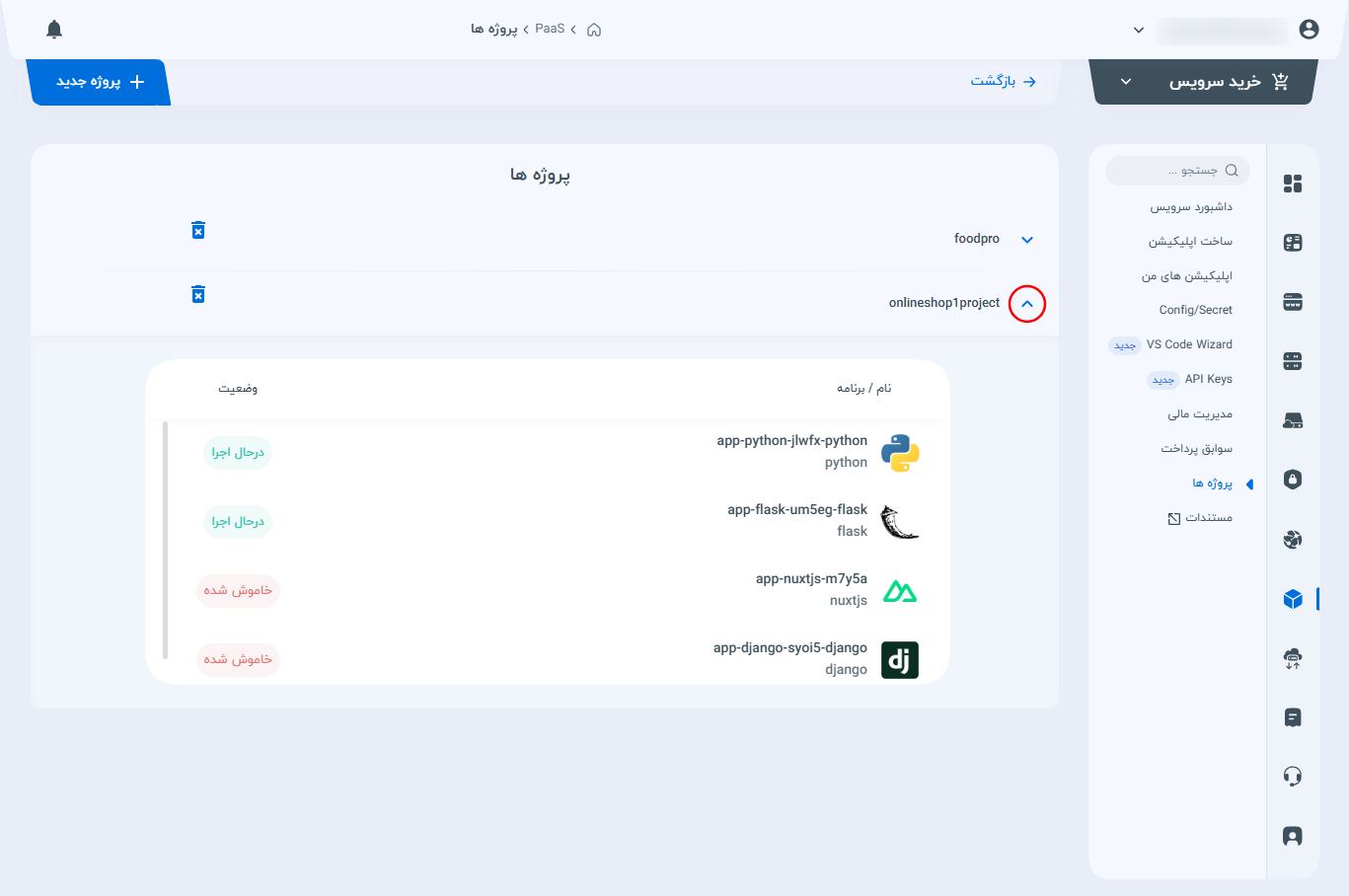1349x896 pixels.
Task: Delete the onlineshop1project with trash icon
Action: pyautogui.click(x=198, y=294)
